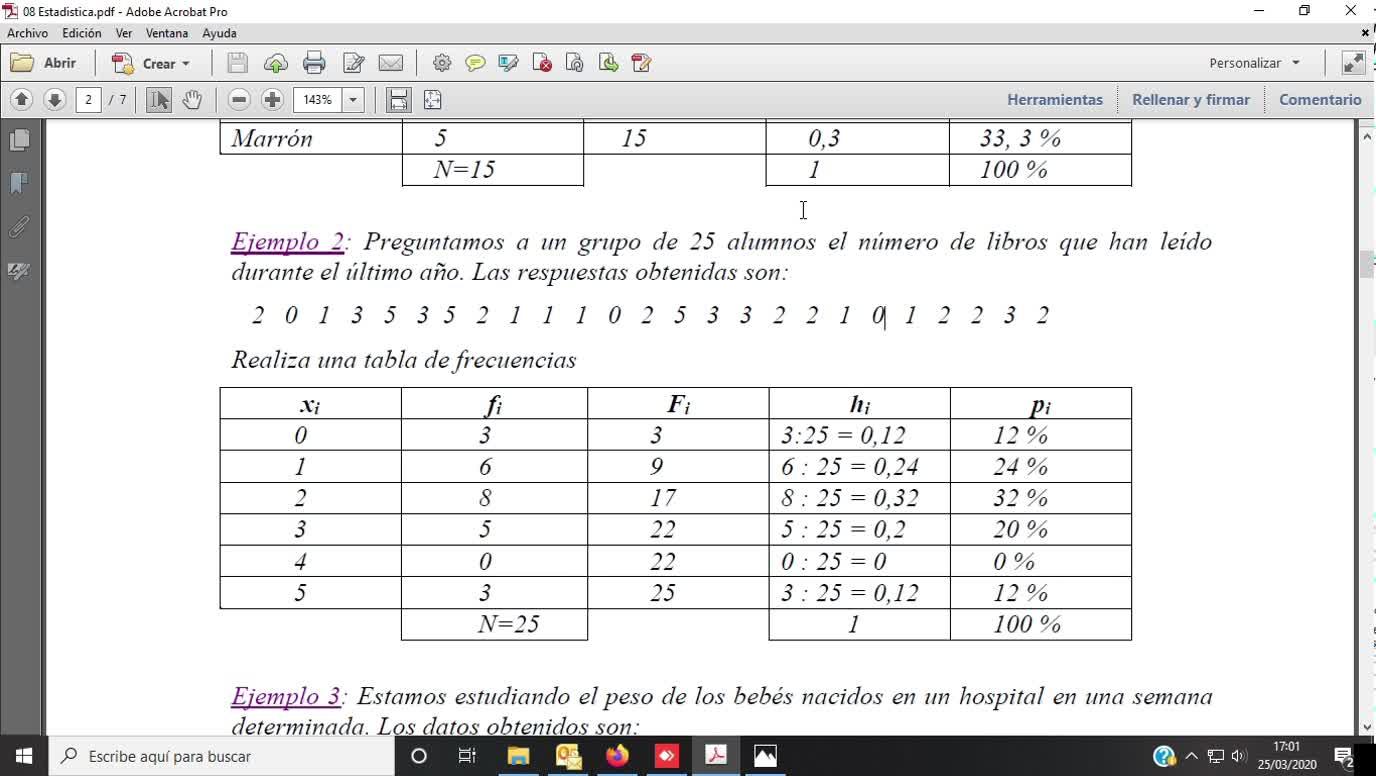Choose the Hand pan tool
Screen dimensions: 1376x776
pos(192,99)
